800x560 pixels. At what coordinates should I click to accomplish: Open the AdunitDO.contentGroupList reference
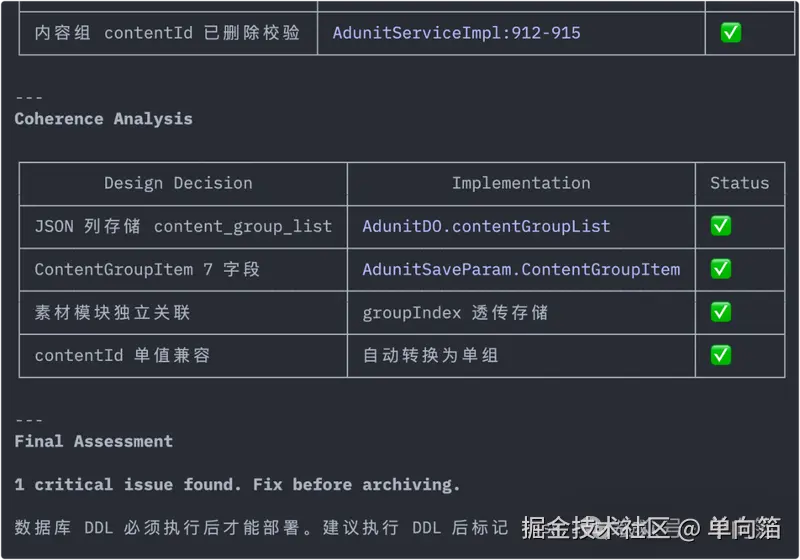(486, 226)
